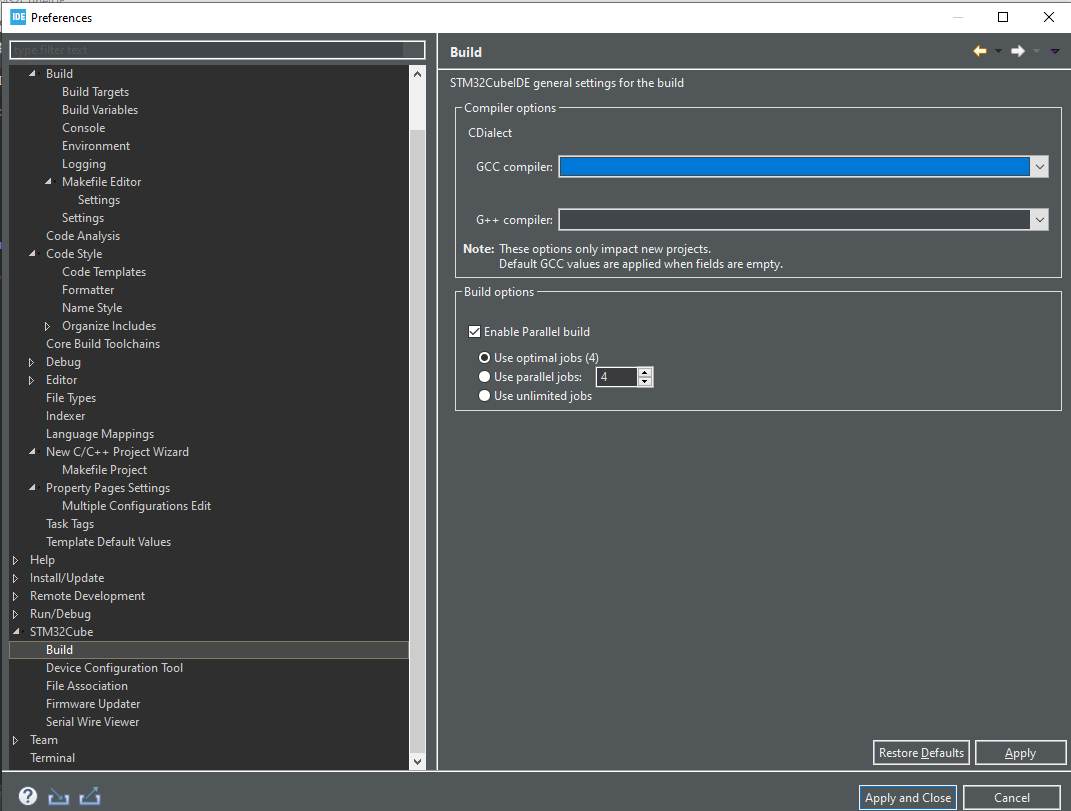Toggle Enable Parallel build checkbox
Viewport: 1071px width, 811px height.
[474, 331]
